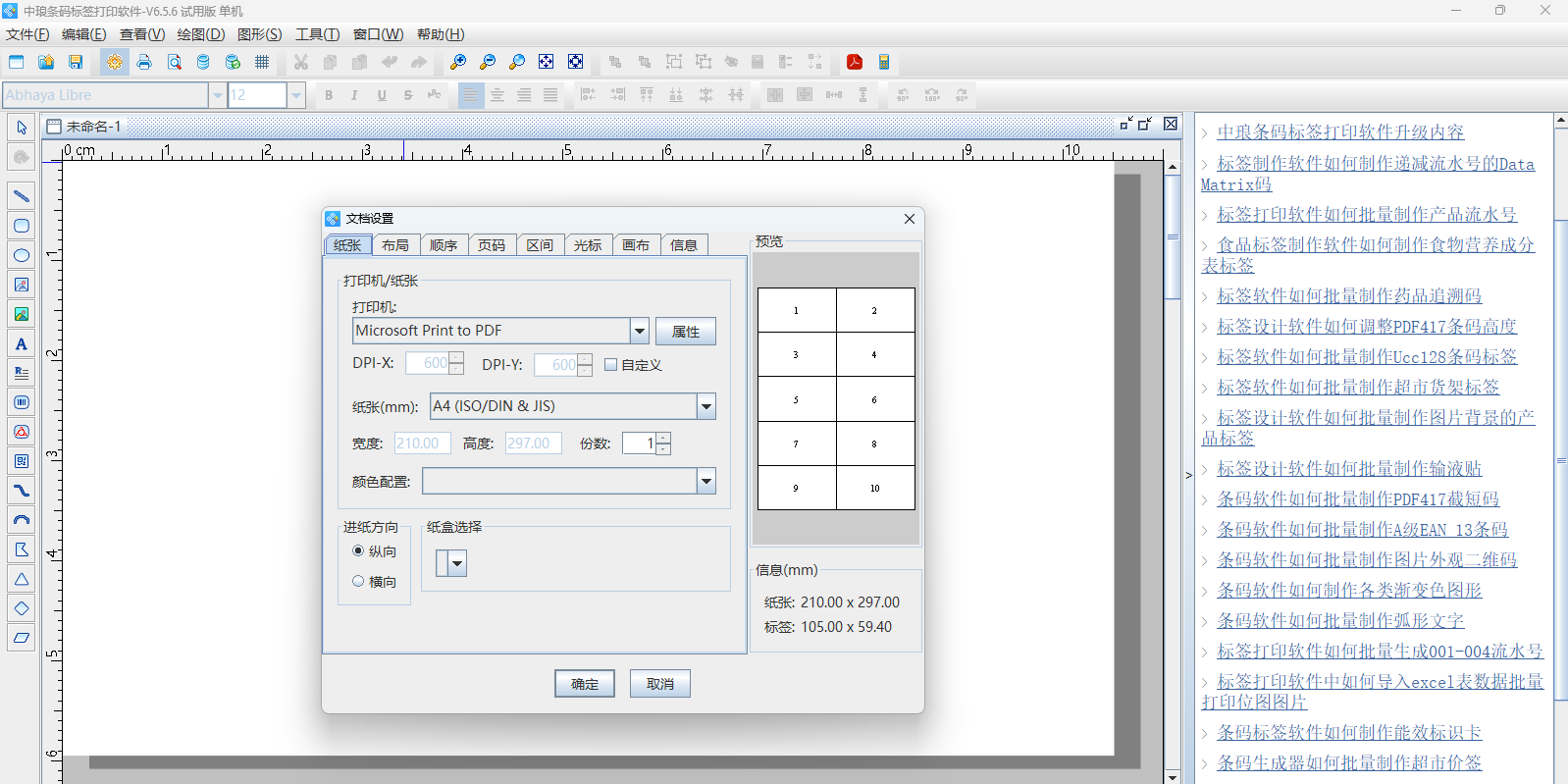Open the print icon in toolbar
Viewport: 1568px width, 784px height.
pos(144,62)
